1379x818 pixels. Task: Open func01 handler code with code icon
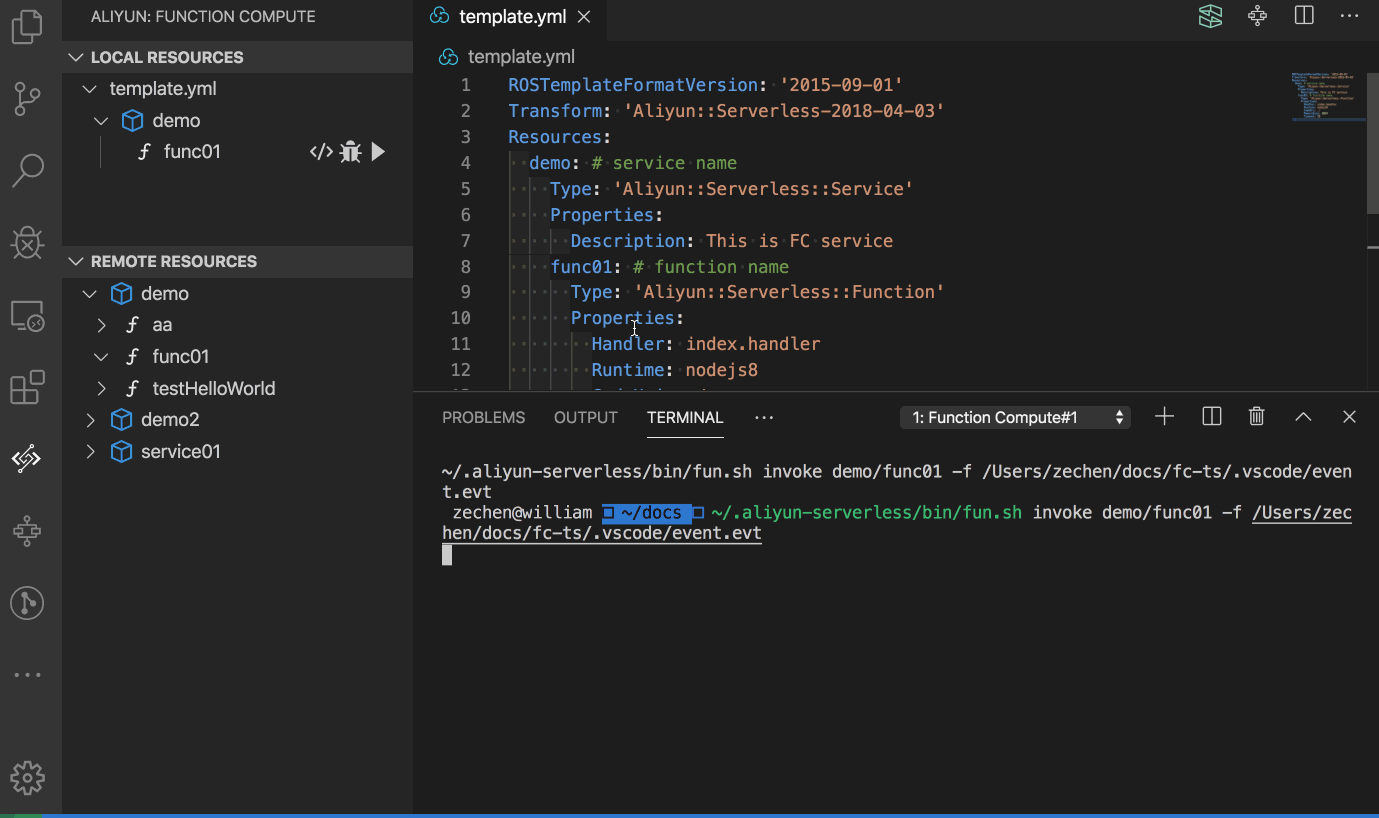pos(321,152)
